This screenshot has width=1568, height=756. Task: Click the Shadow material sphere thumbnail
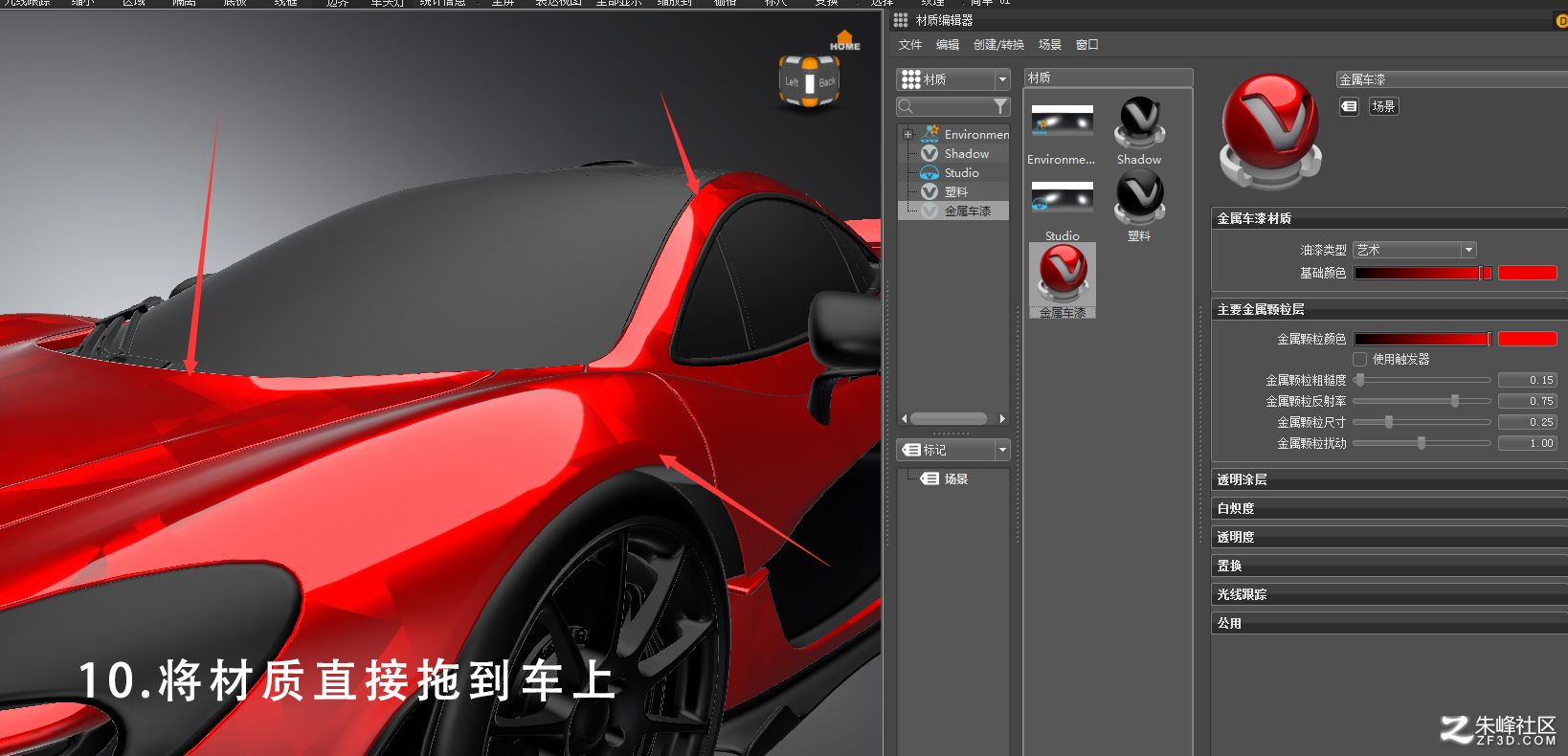1139,122
